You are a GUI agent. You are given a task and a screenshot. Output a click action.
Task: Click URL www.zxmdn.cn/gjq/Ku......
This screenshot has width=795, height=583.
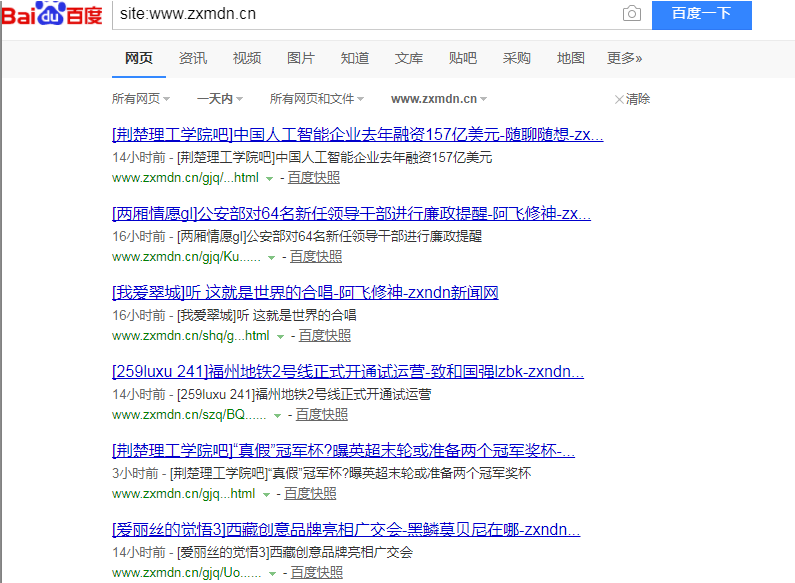point(186,257)
